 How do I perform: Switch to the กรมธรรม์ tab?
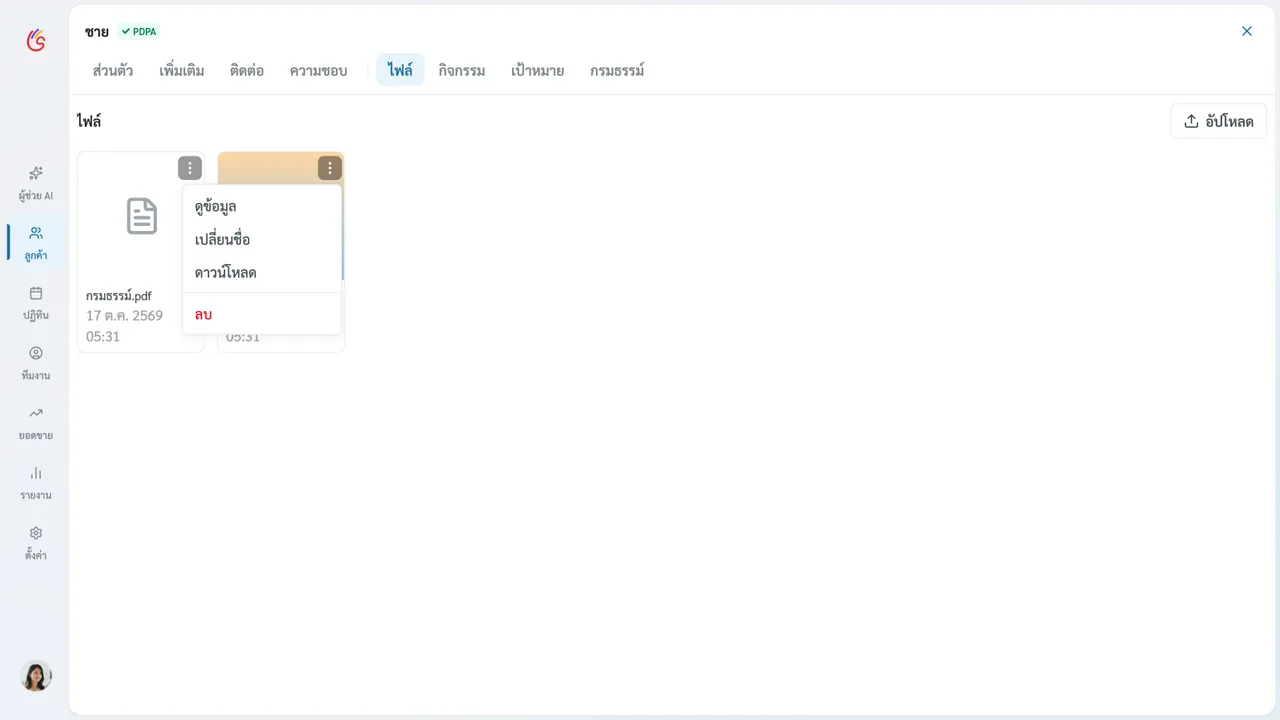pyautogui.click(x=617, y=70)
